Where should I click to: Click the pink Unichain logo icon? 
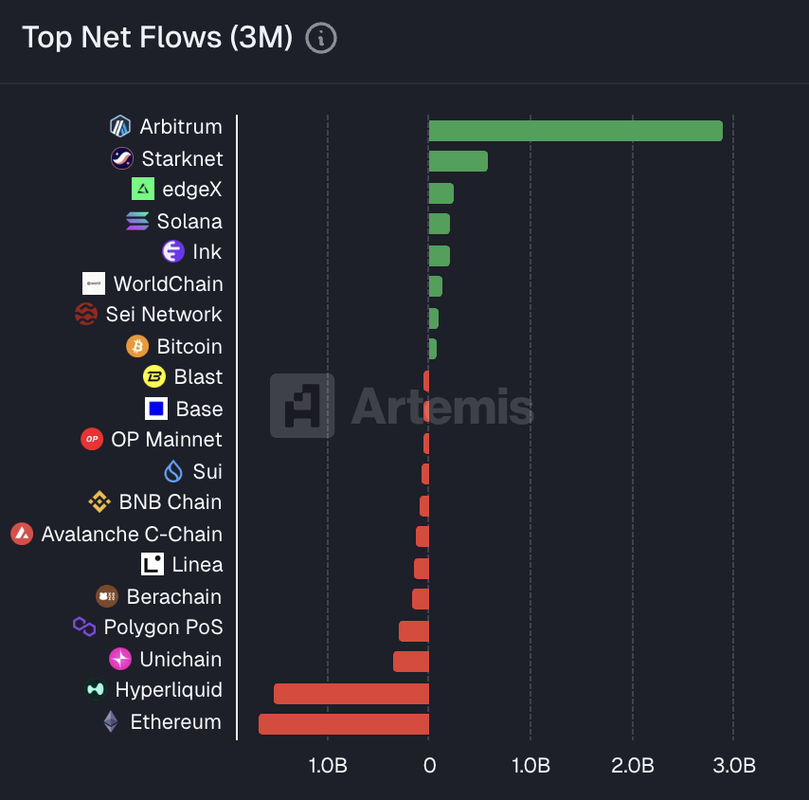click(121, 659)
